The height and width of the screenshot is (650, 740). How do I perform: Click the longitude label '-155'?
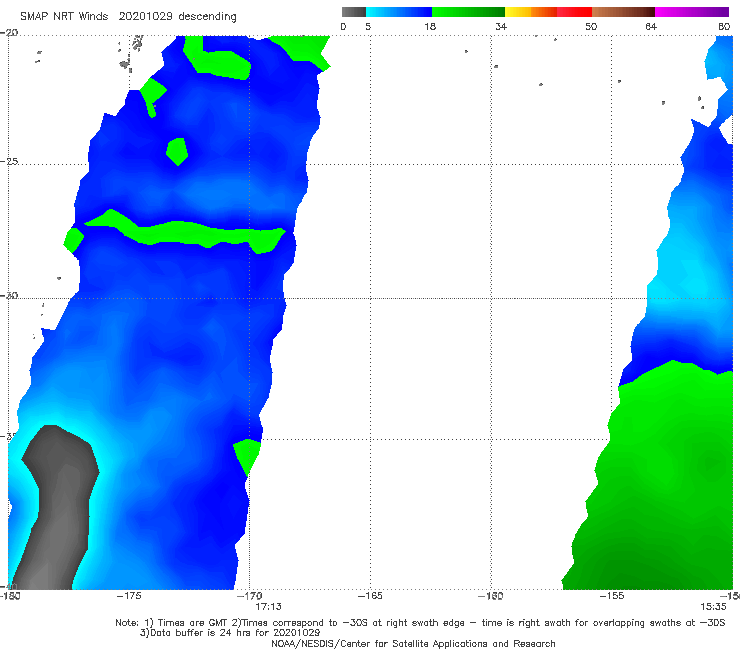point(612,596)
